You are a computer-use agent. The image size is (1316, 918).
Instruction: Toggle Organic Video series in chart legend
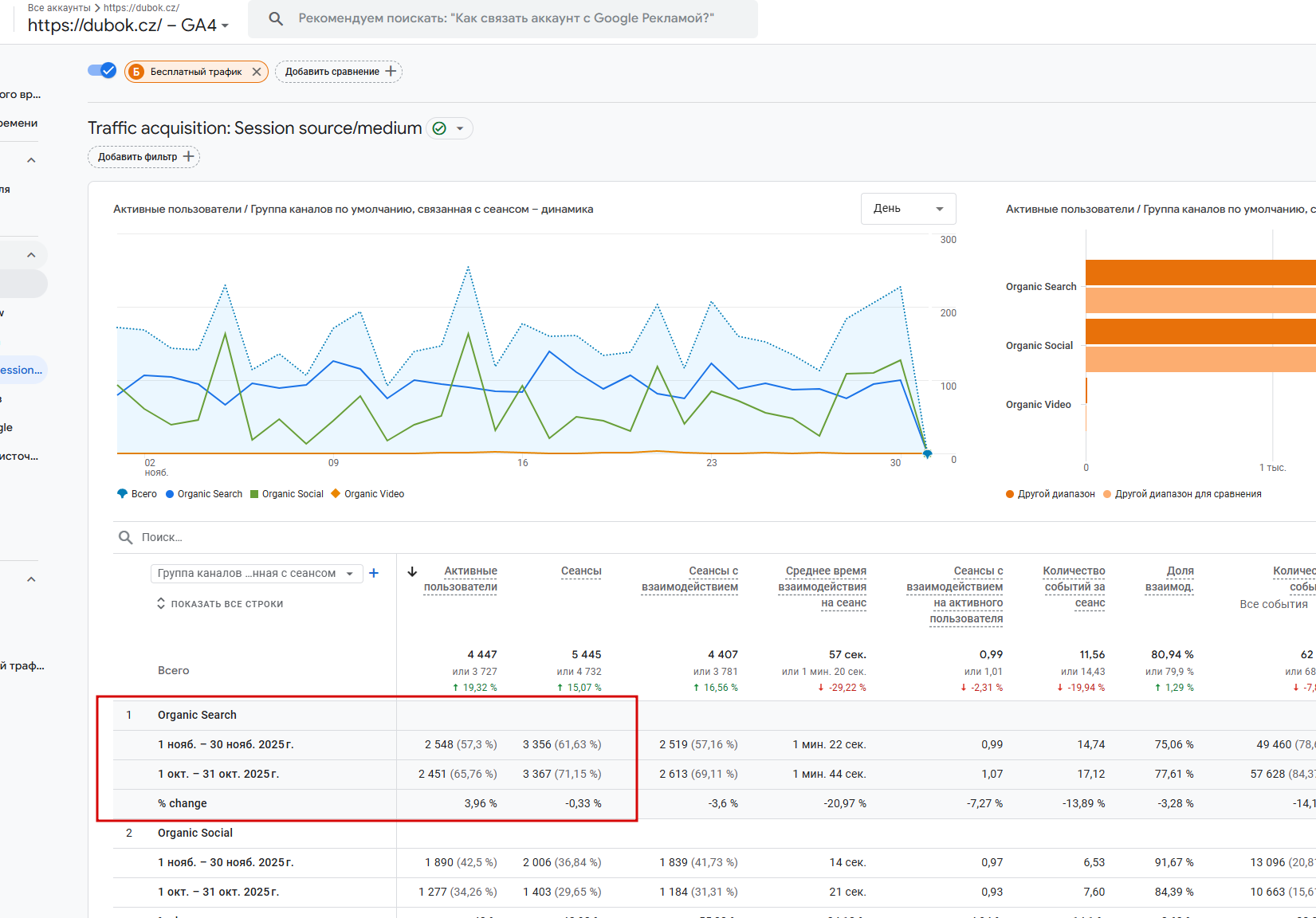(x=367, y=494)
